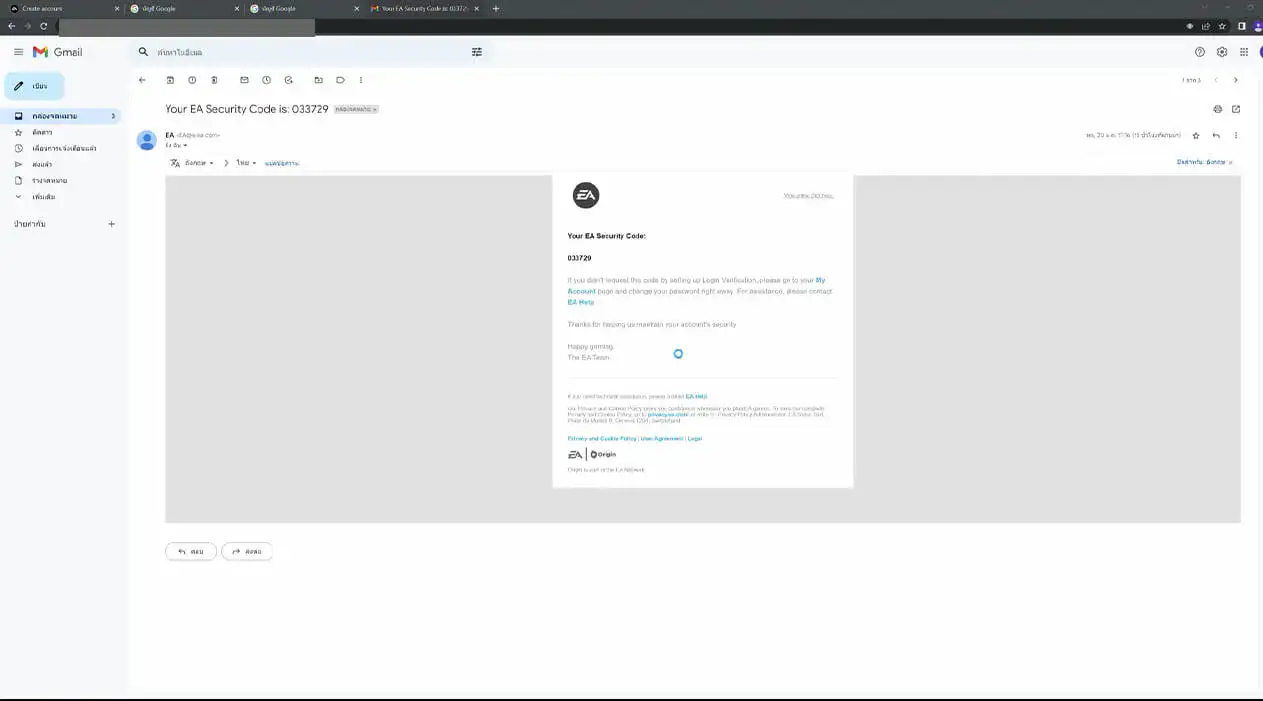Image resolution: width=1263 pixels, height=701 pixels.
Task: Click the Gmail logo
Action: tap(57, 52)
